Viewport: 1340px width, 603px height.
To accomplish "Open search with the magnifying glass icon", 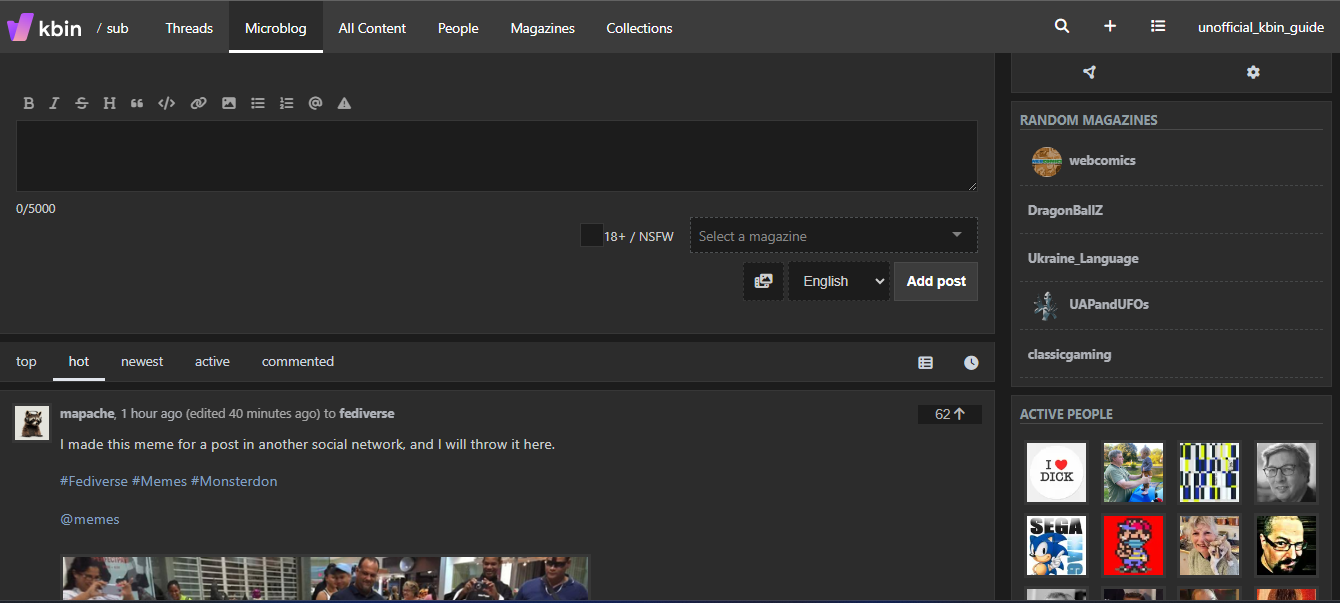I will 1062,27.
